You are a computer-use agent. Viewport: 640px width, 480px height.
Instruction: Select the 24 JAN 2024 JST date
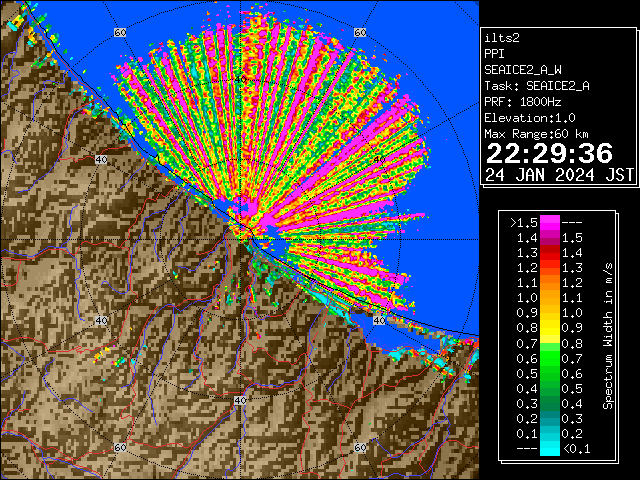click(559, 175)
